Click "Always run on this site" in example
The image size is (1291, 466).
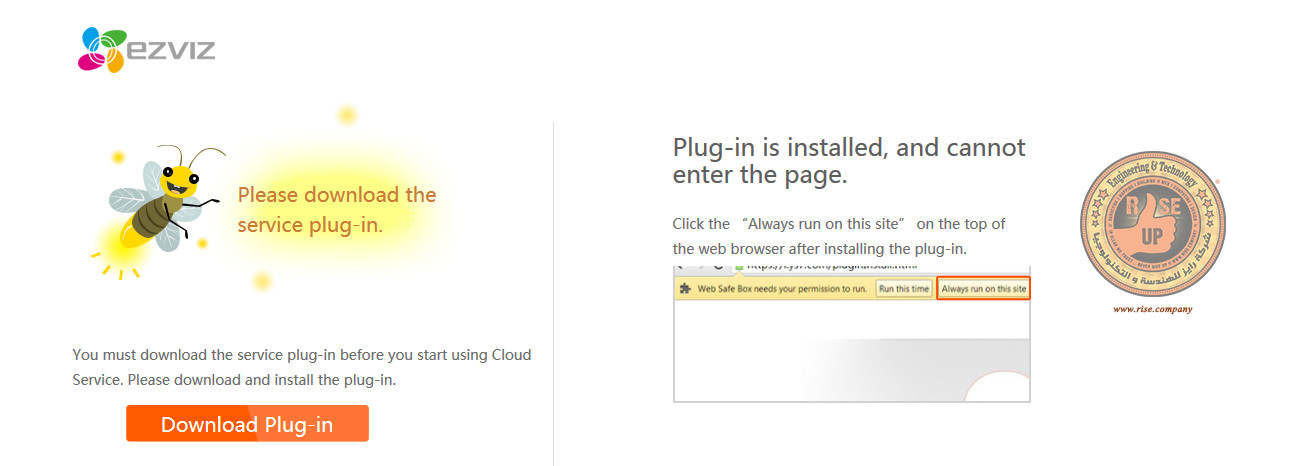[x=984, y=289]
